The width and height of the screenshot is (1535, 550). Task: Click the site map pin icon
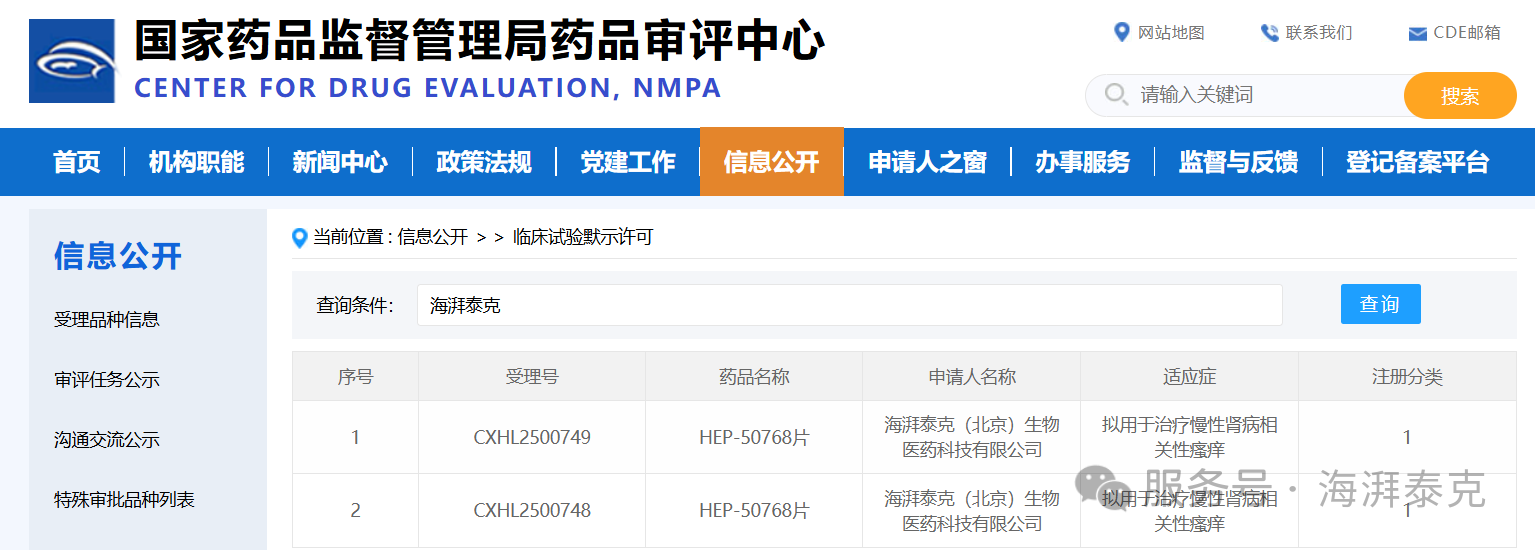point(1121,33)
